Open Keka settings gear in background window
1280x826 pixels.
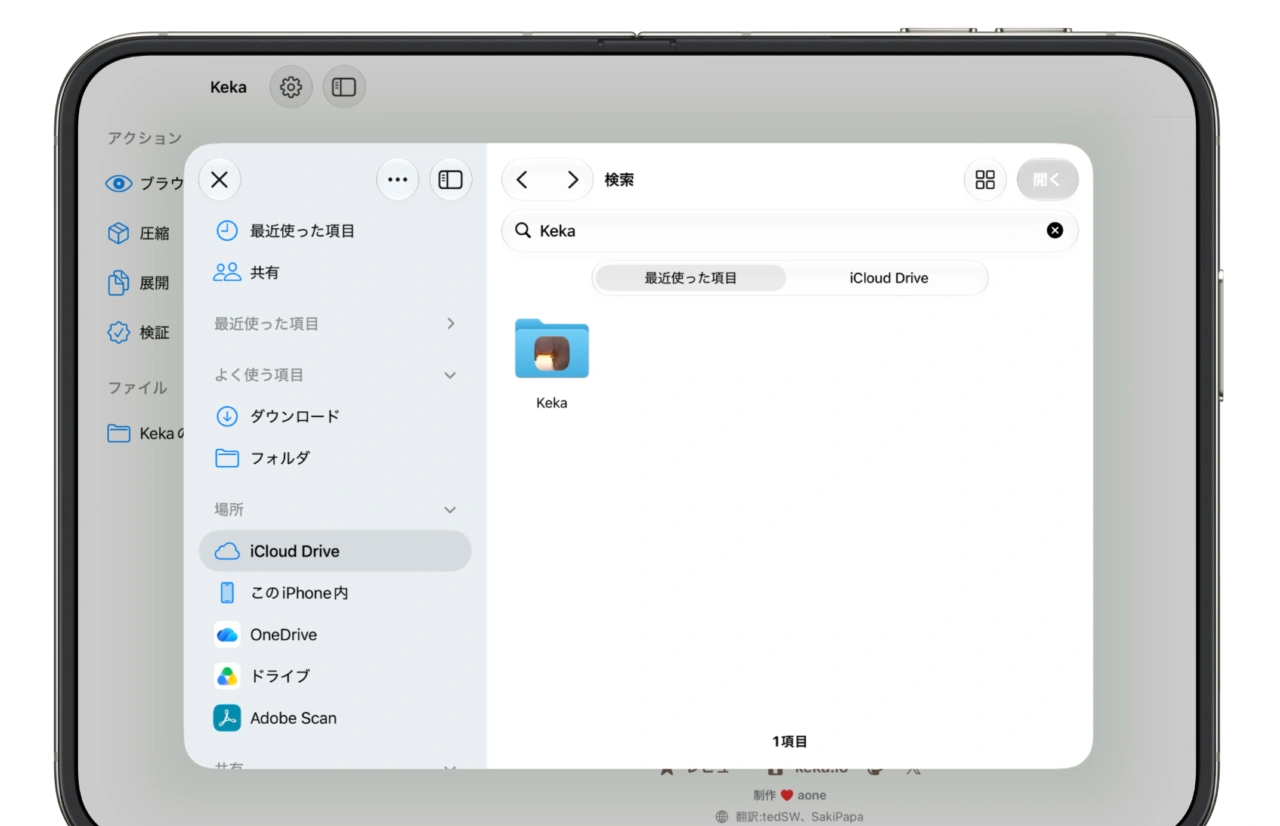pos(291,87)
